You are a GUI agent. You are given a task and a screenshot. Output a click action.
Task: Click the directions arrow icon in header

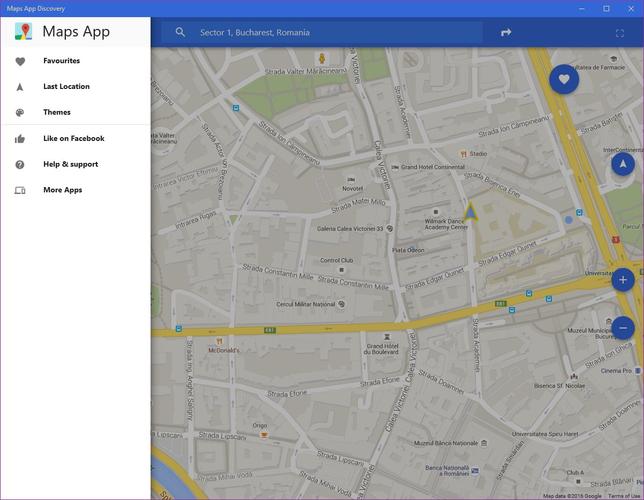coord(506,32)
